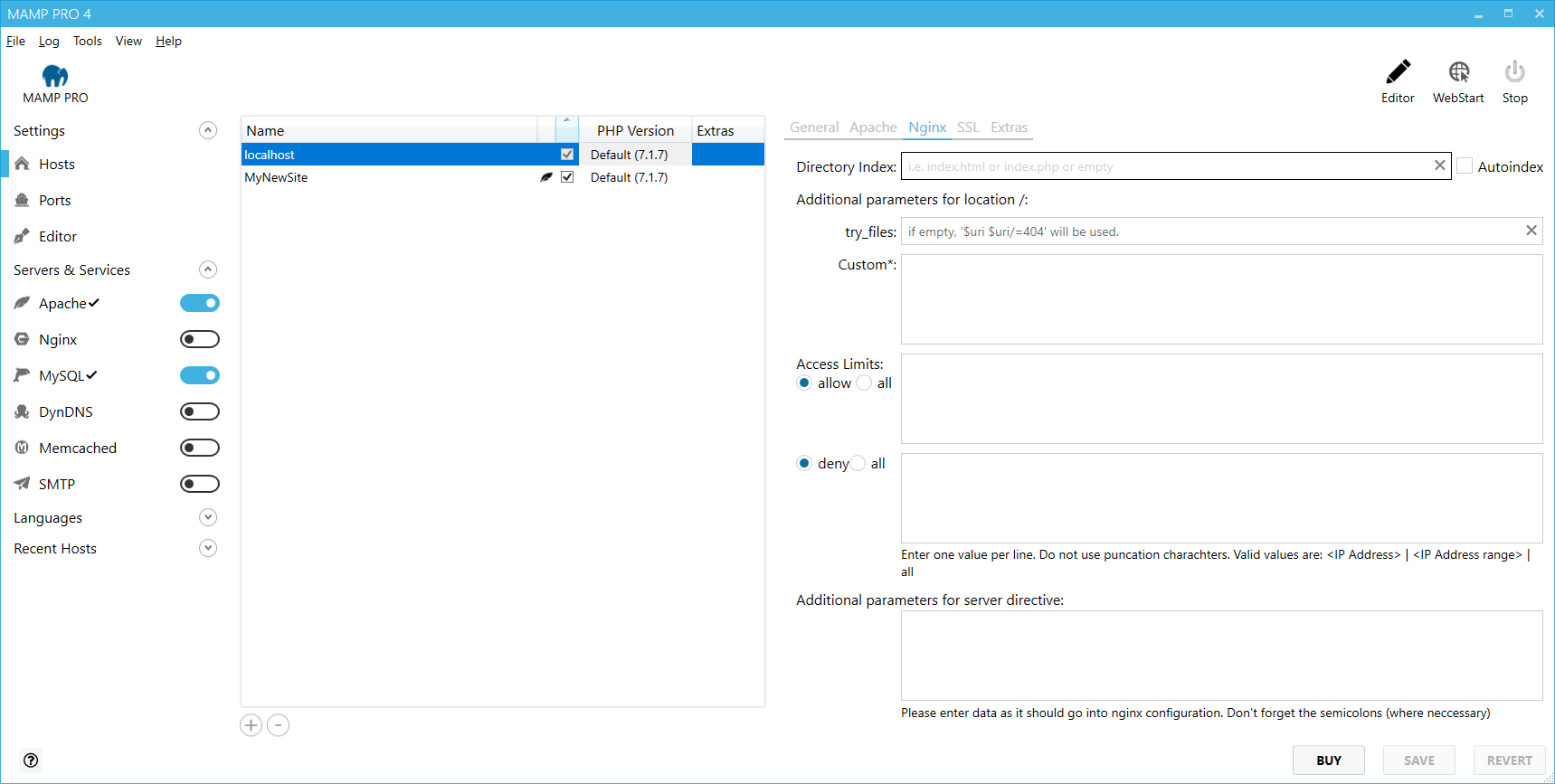The width and height of the screenshot is (1555, 784).
Task: Clear the Directory Index field with X
Action: click(x=1439, y=165)
